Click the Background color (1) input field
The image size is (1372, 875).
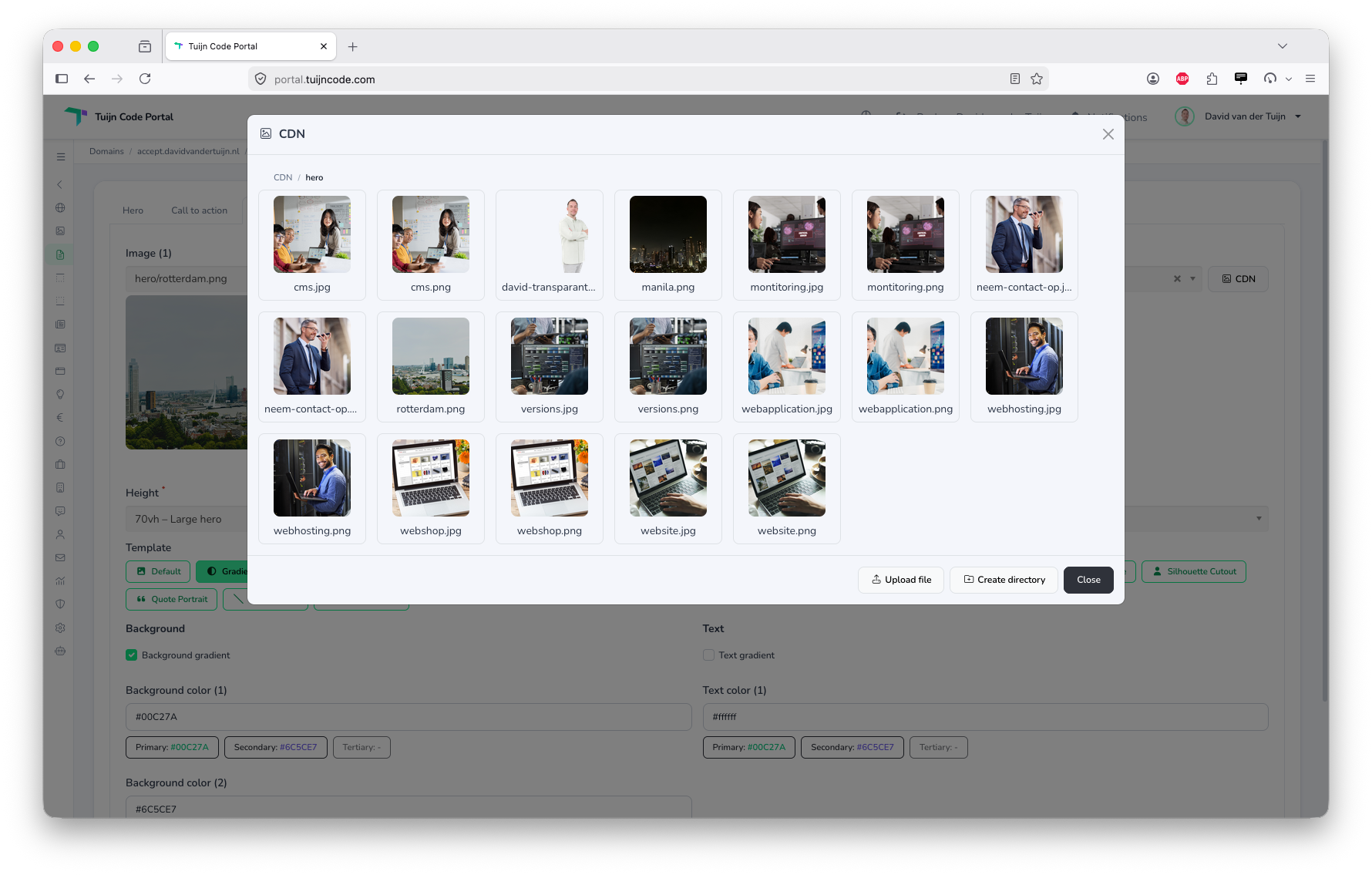409,717
